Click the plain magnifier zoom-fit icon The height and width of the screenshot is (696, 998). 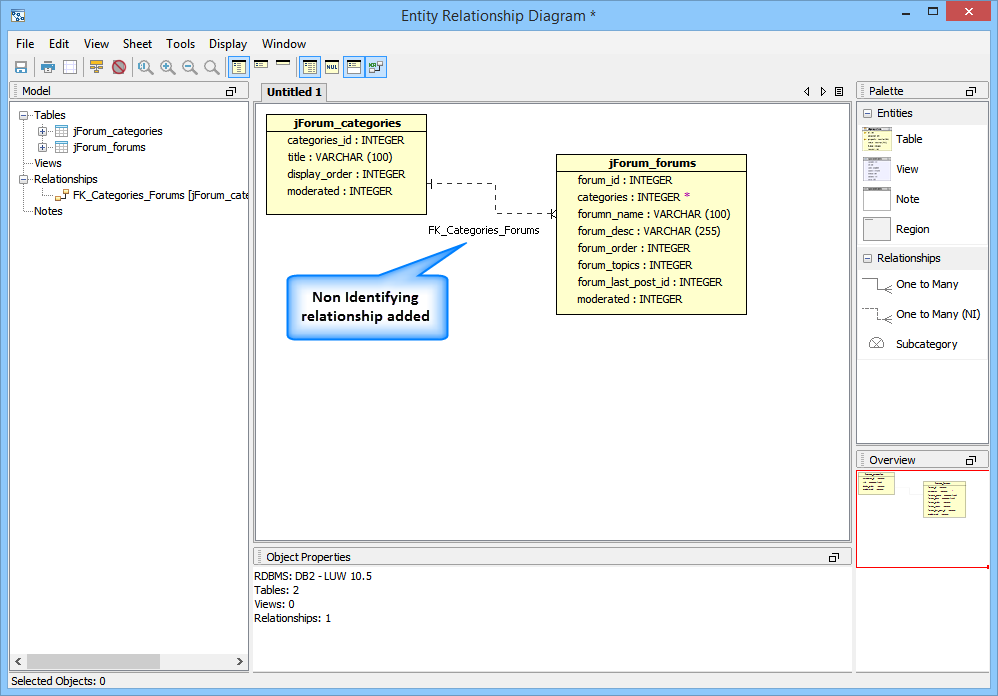point(211,67)
